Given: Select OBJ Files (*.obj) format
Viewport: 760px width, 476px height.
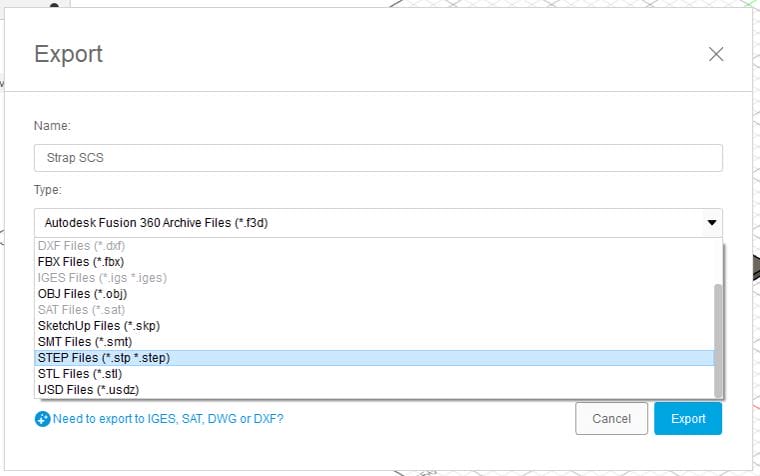Looking at the screenshot, I should pos(82,294).
